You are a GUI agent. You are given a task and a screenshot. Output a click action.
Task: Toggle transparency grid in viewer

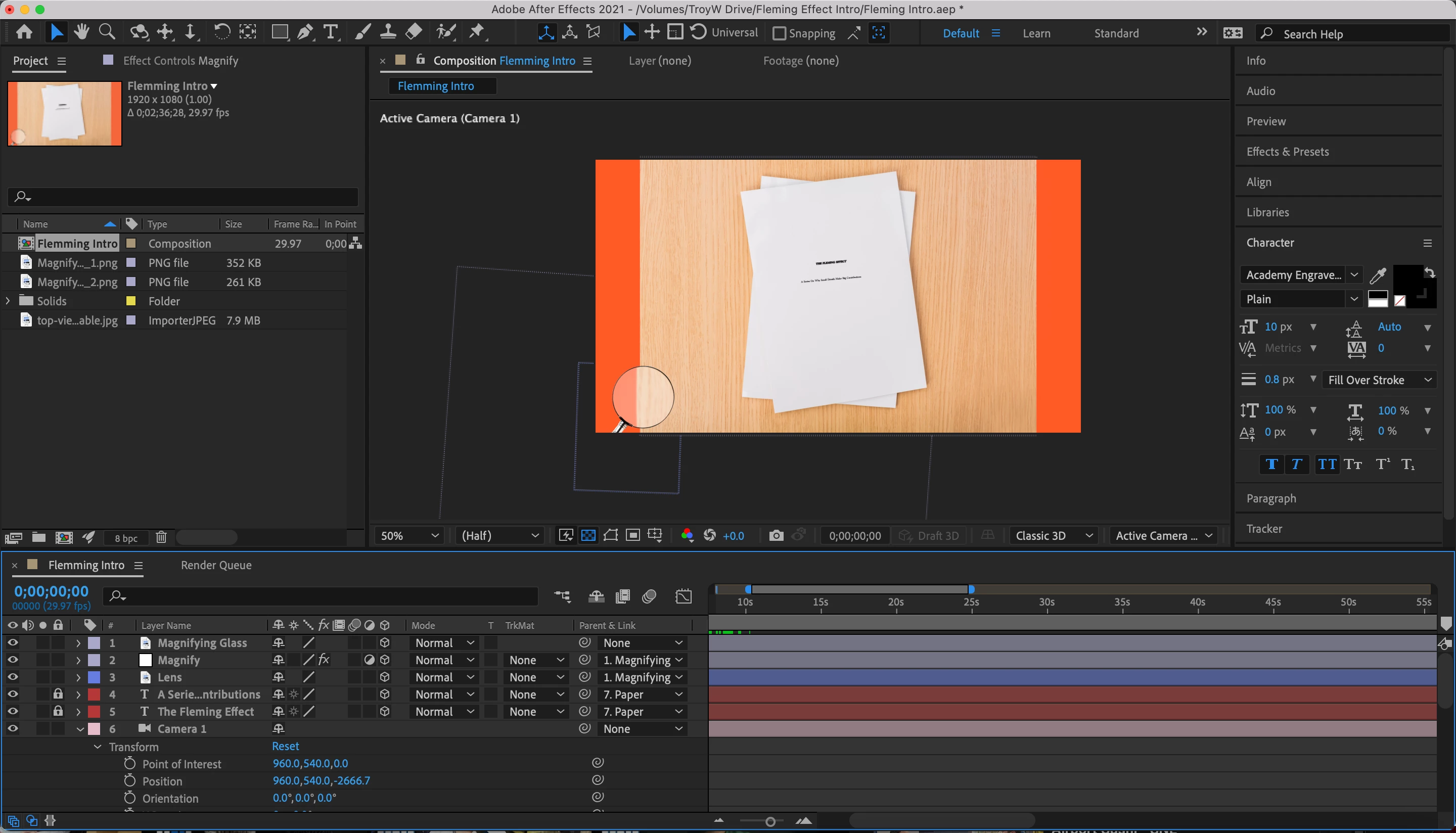[x=588, y=535]
